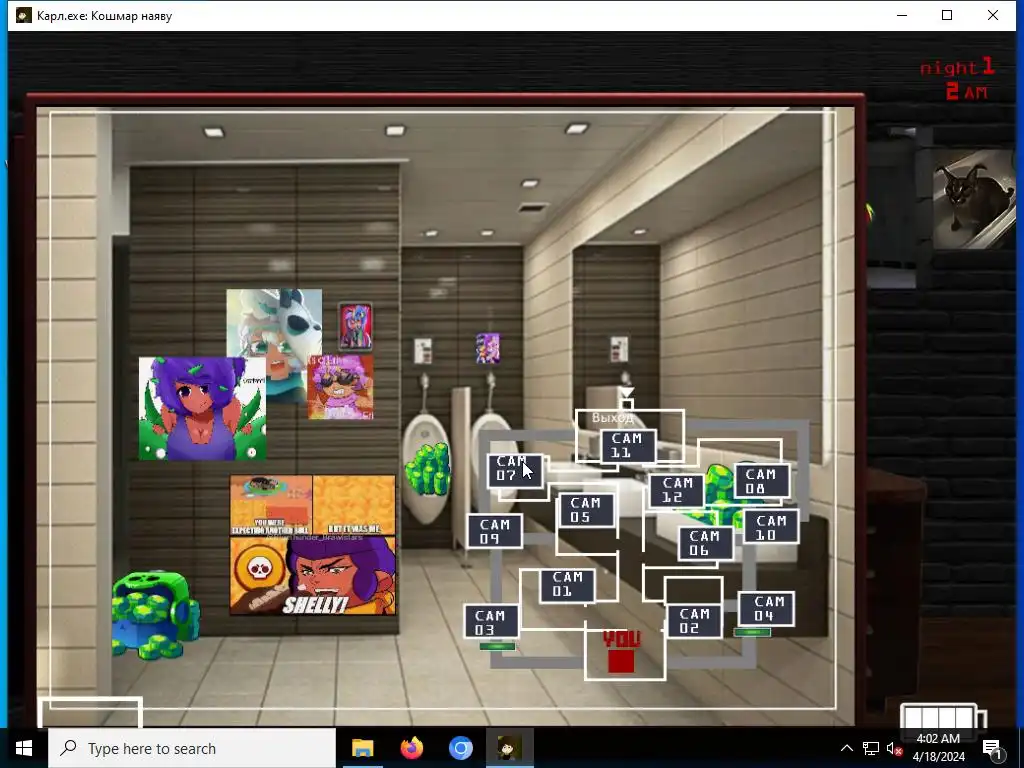Image resolution: width=1024 pixels, height=768 pixels.
Task: Click the Карл.exe game taskbar icon
Action: [x=509, y=748]
